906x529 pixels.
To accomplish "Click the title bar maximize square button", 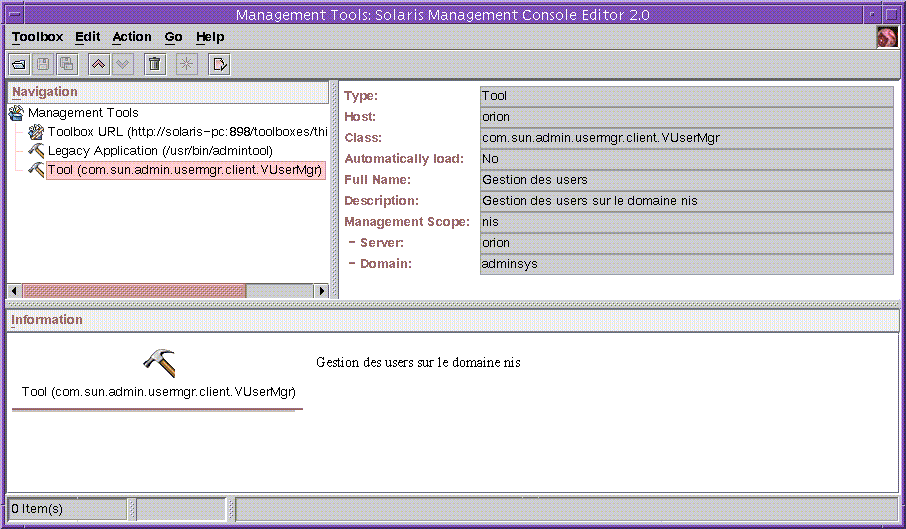I will (891, 14).
